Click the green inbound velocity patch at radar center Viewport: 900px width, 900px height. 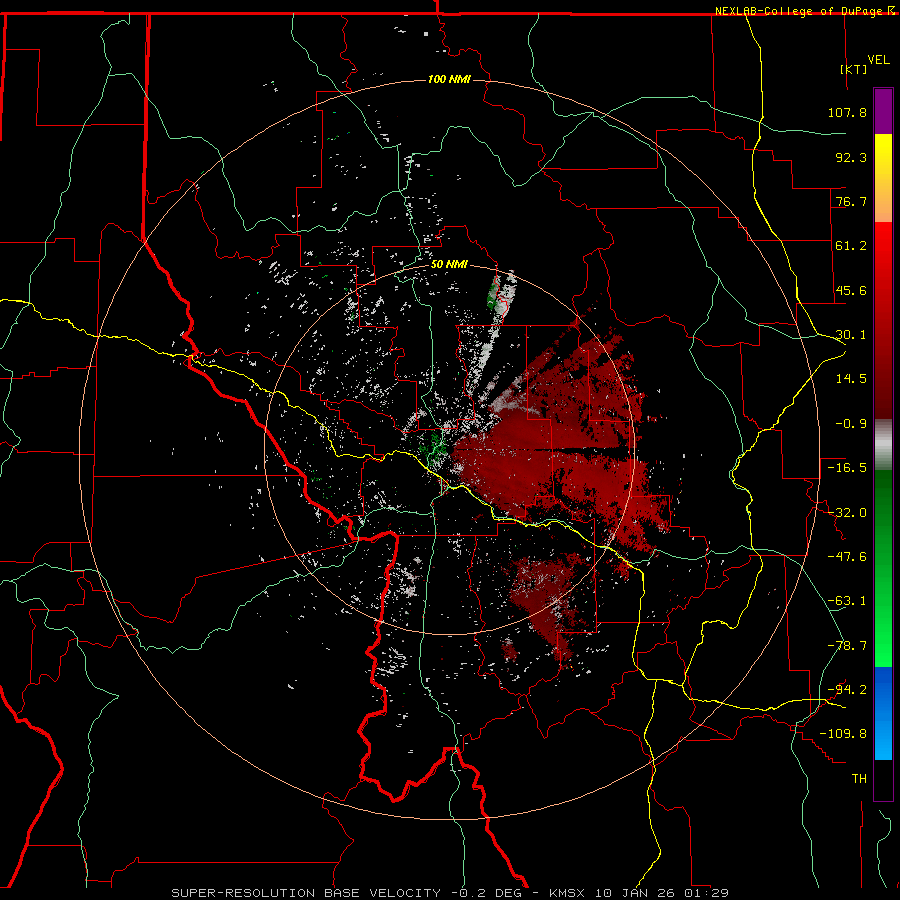[x=433, y=445]
